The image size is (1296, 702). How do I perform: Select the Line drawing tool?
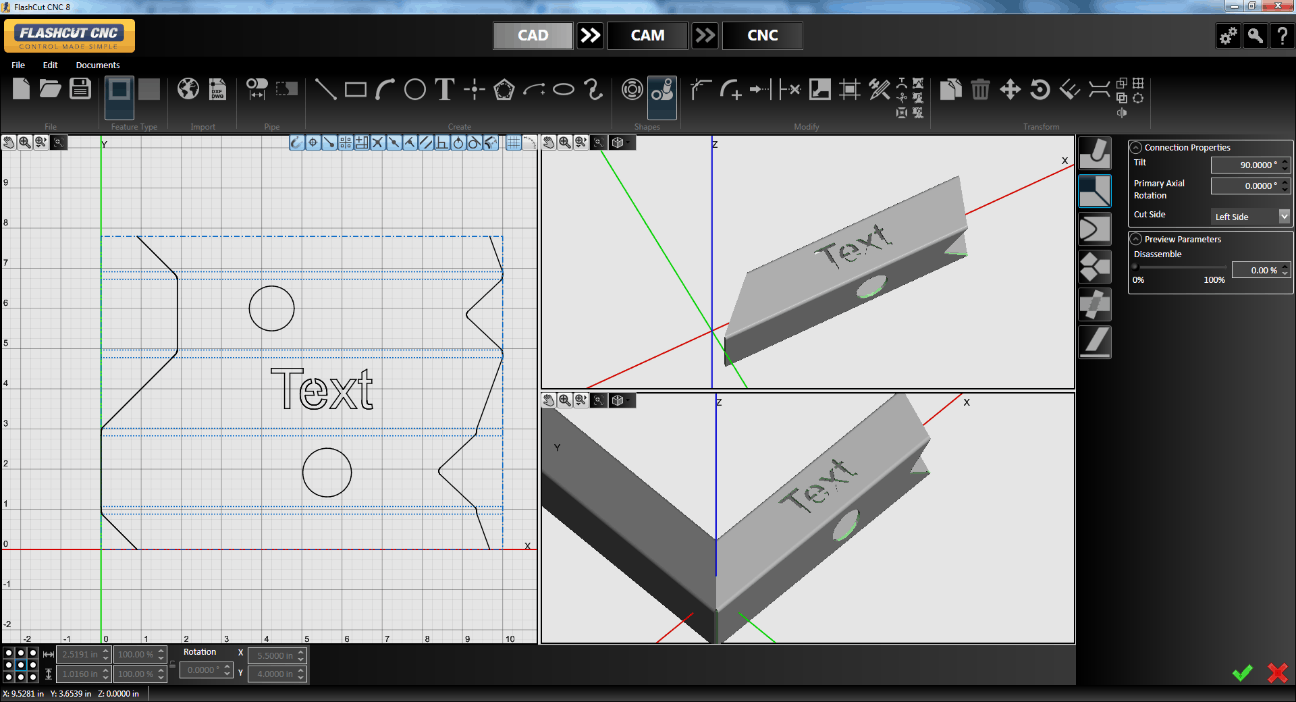point(325,90)
